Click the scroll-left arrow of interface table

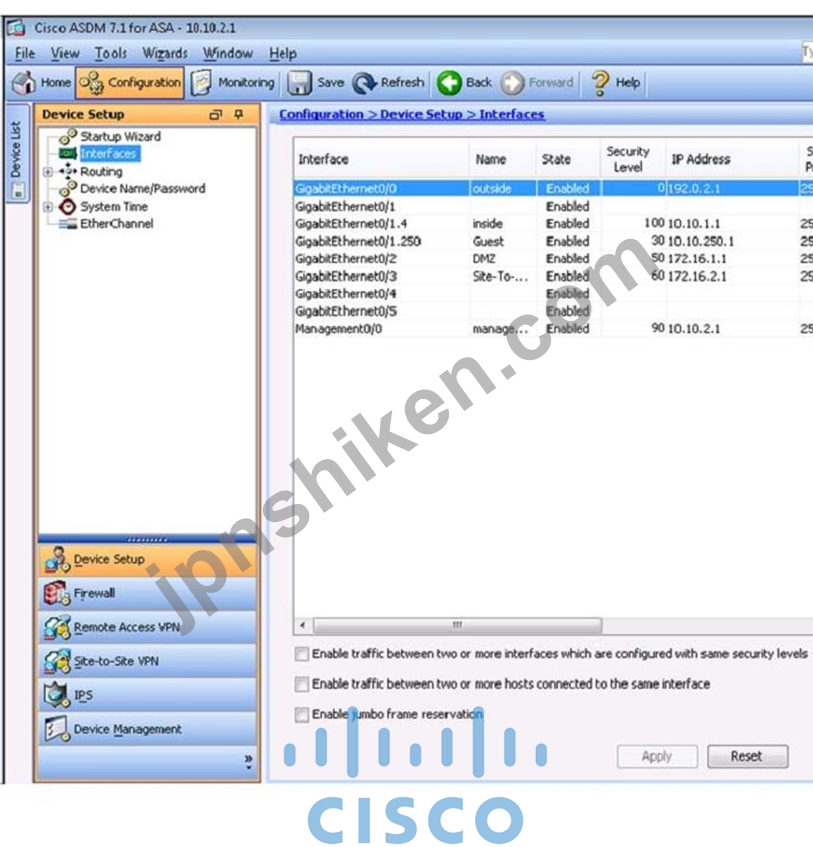(x=303, y=626)
